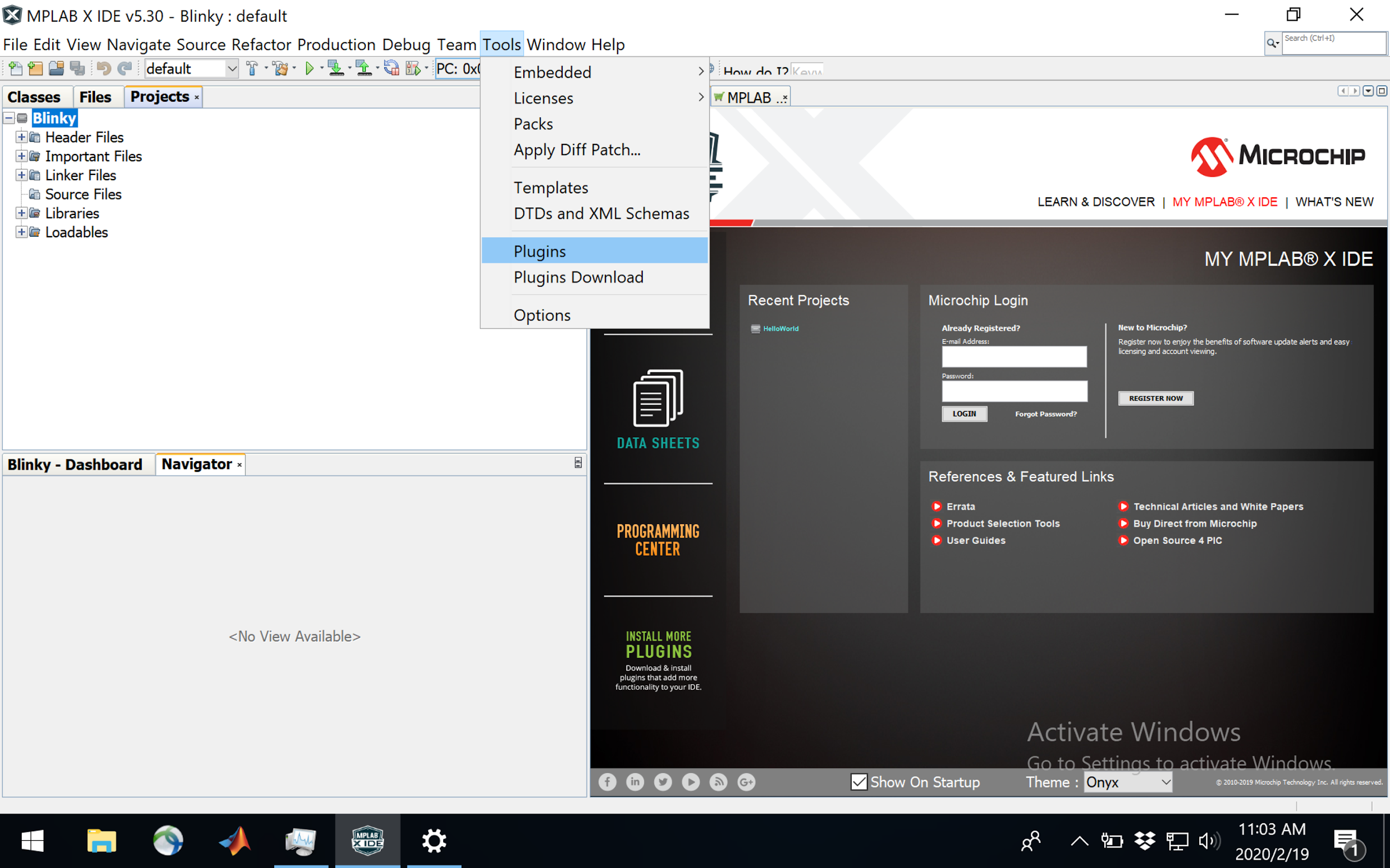Select Source Files in the project tree
1390x868 pixels.
(83, 194)
